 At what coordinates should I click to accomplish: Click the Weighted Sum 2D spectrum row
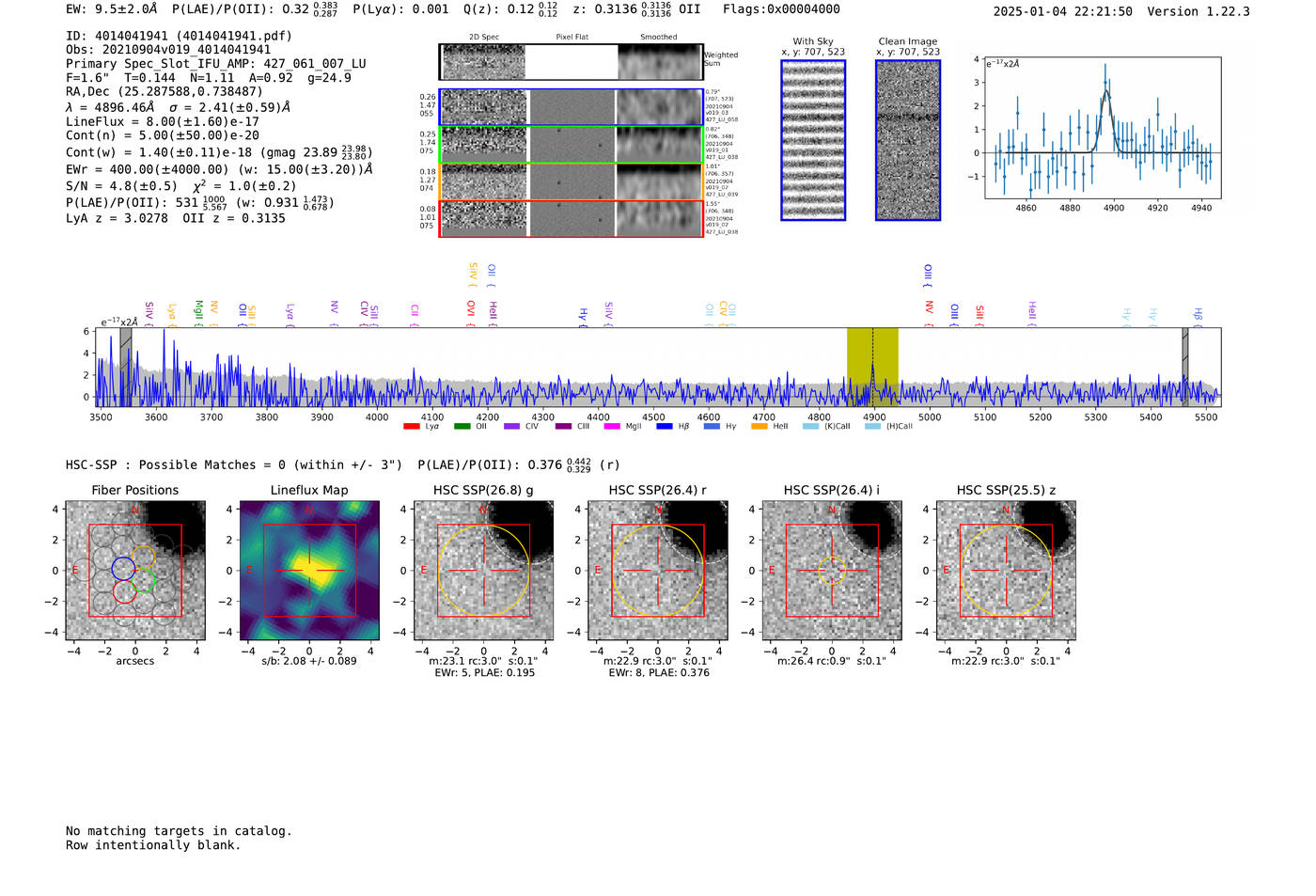point(571,61)
